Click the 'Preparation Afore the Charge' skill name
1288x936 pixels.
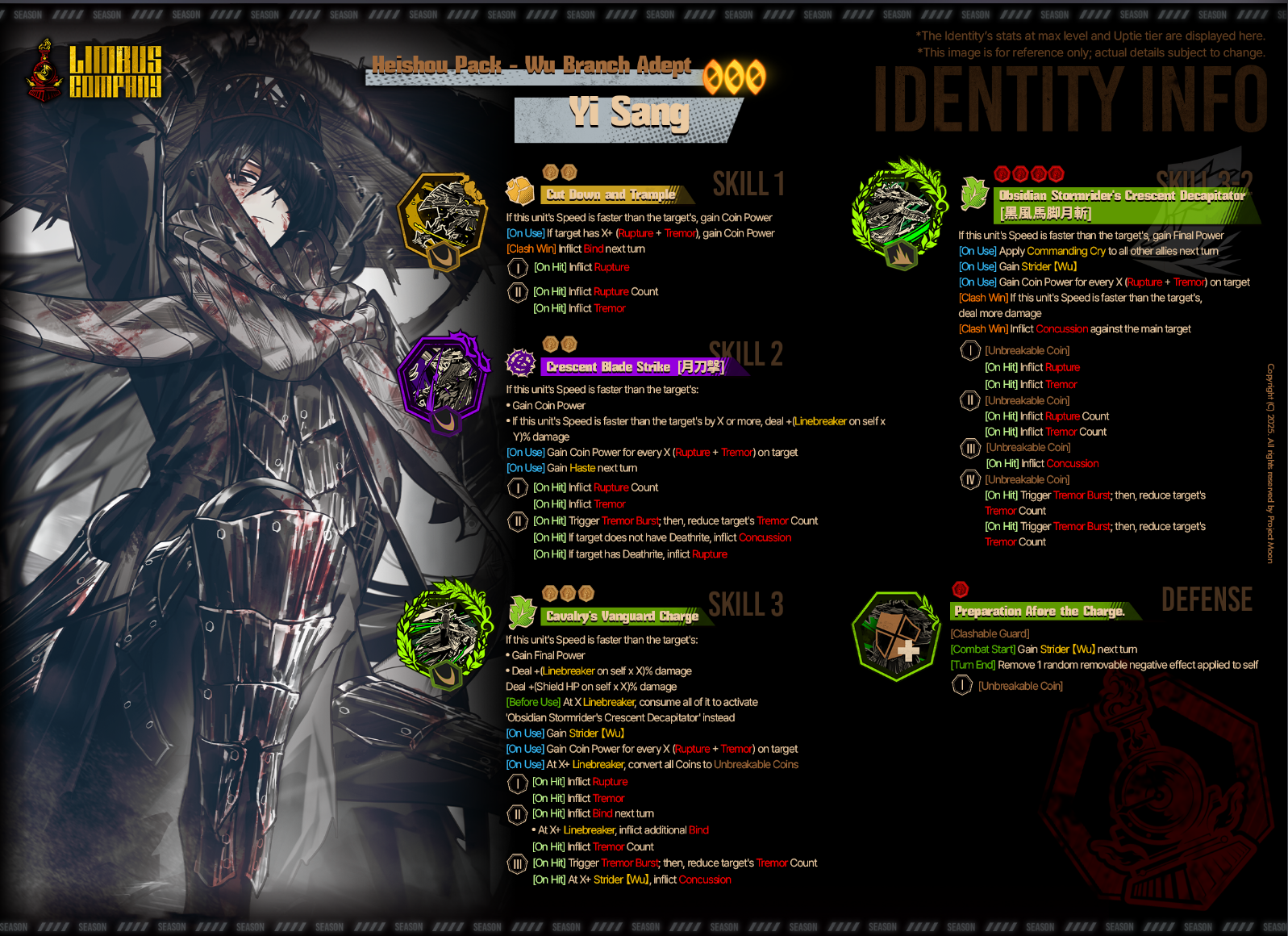[1039, 612]
